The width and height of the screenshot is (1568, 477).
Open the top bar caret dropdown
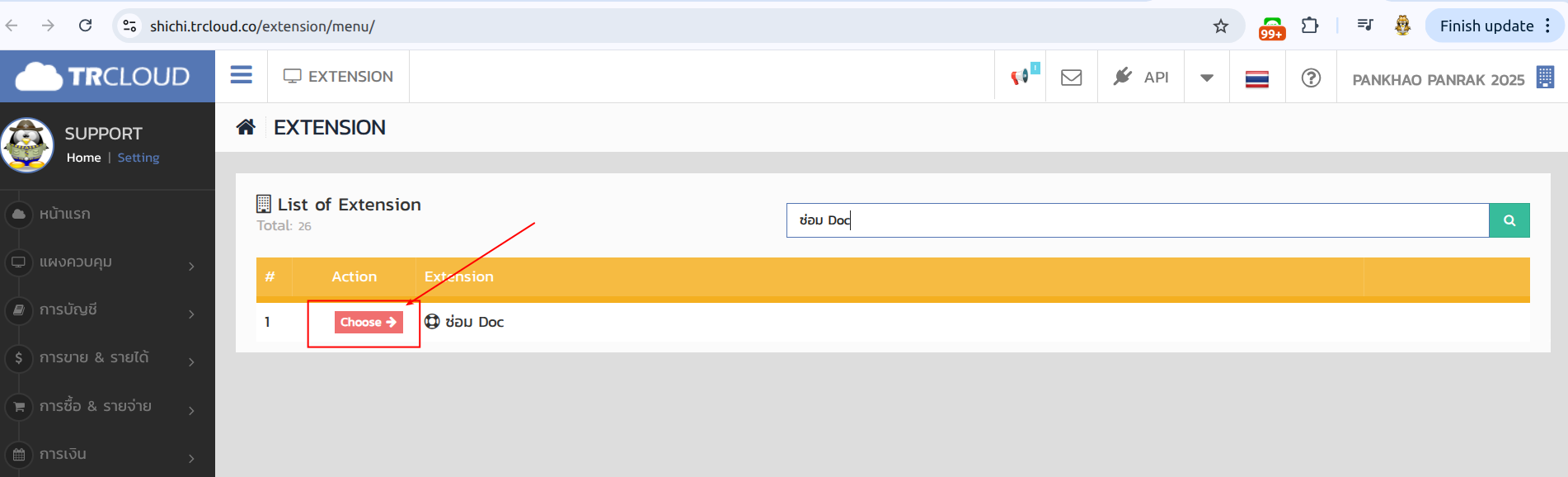point(1206,78)
